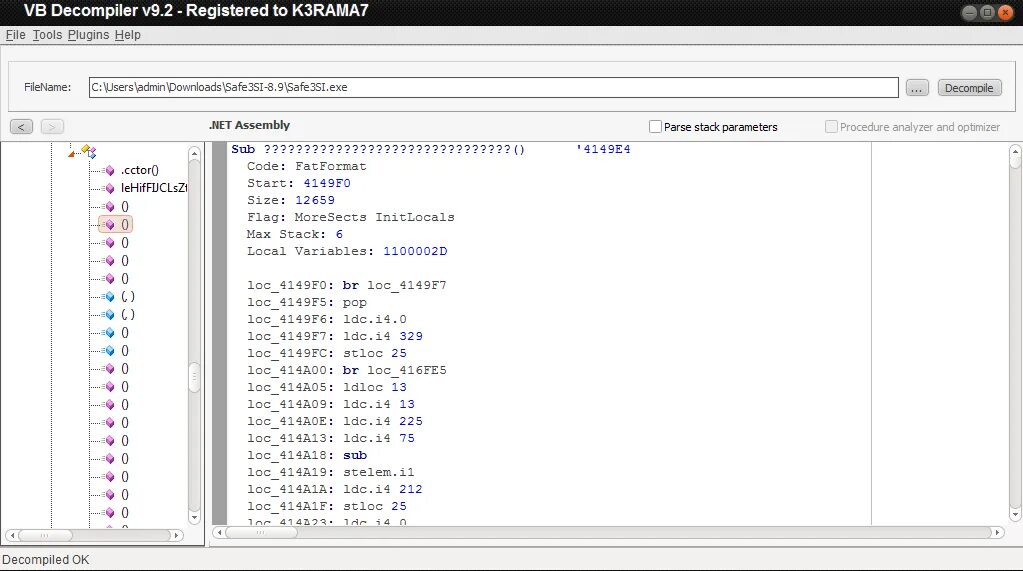Click line loc_414A00 br loc_416FE5
The image size is (1023, 571).
[x=346, y=370]
